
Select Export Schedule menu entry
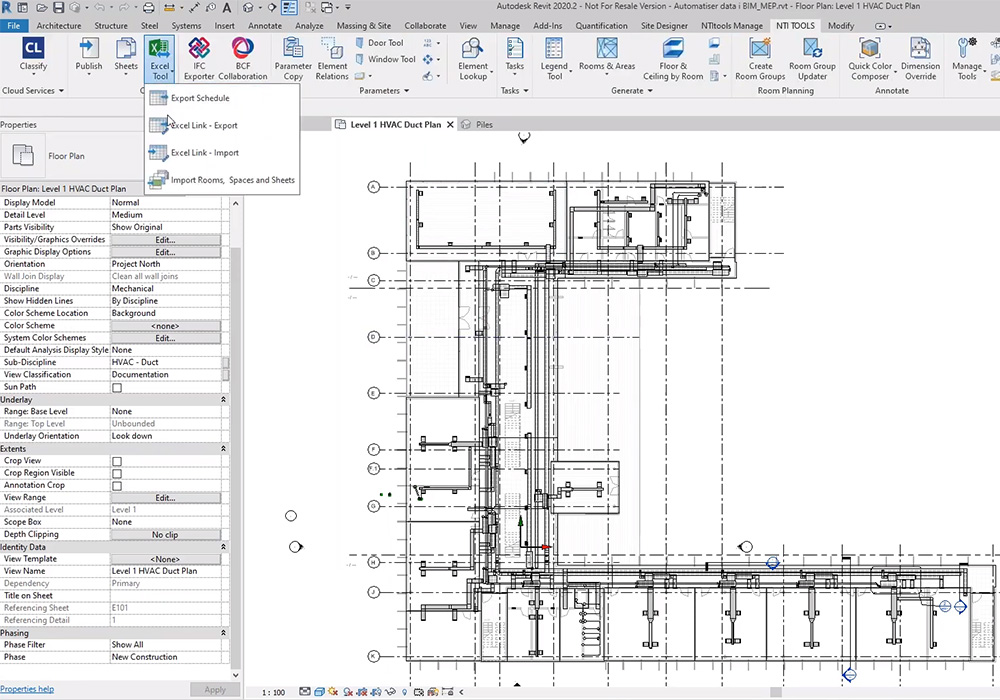221,98
